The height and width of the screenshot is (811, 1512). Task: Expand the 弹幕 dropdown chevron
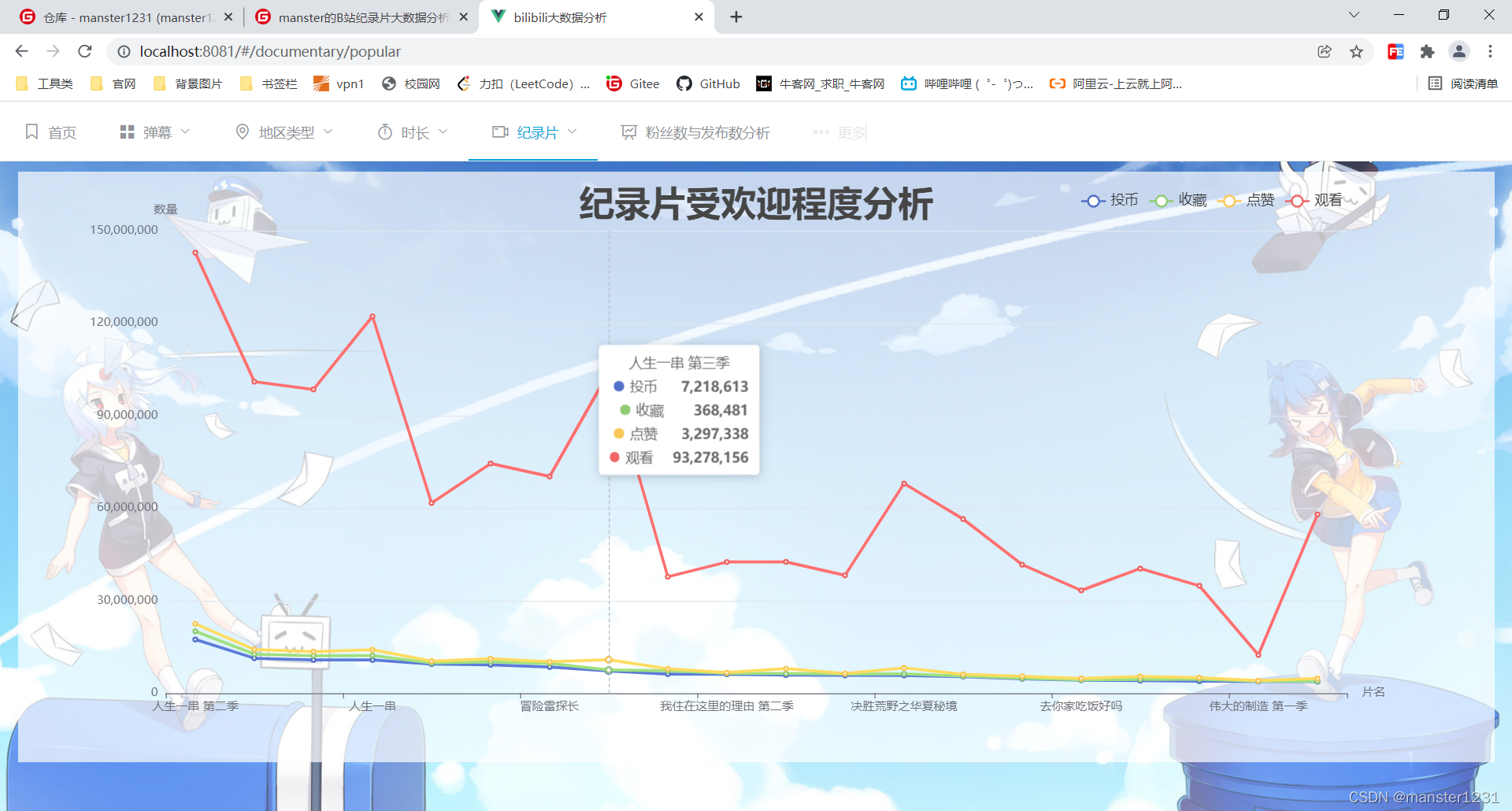coord(186,131)
